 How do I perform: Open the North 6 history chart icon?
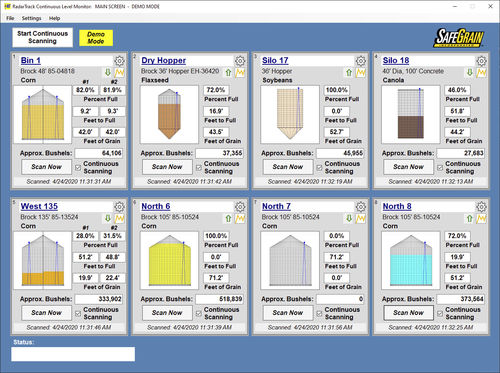[x=240, y=219]
